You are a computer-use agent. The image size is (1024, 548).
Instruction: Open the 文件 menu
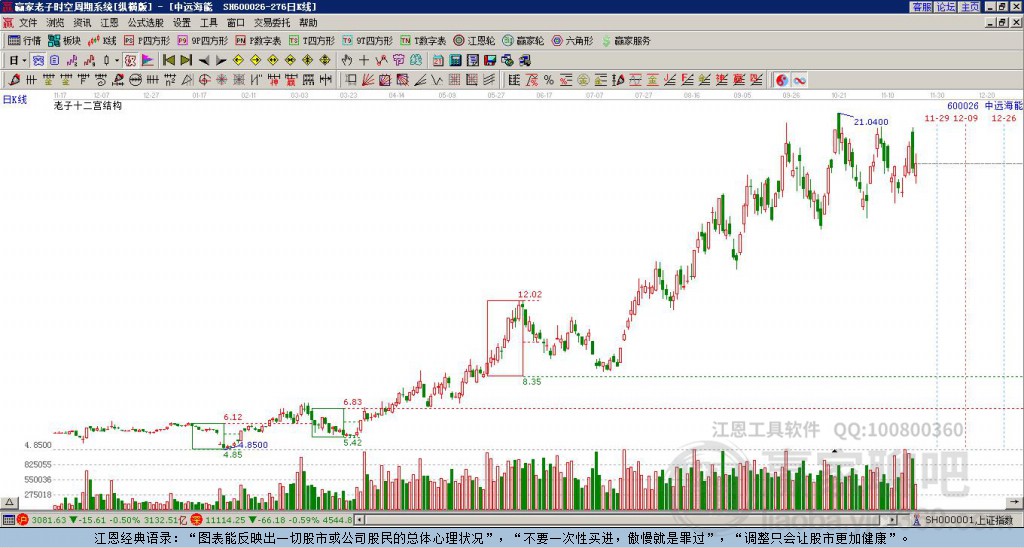click(28, 23)
